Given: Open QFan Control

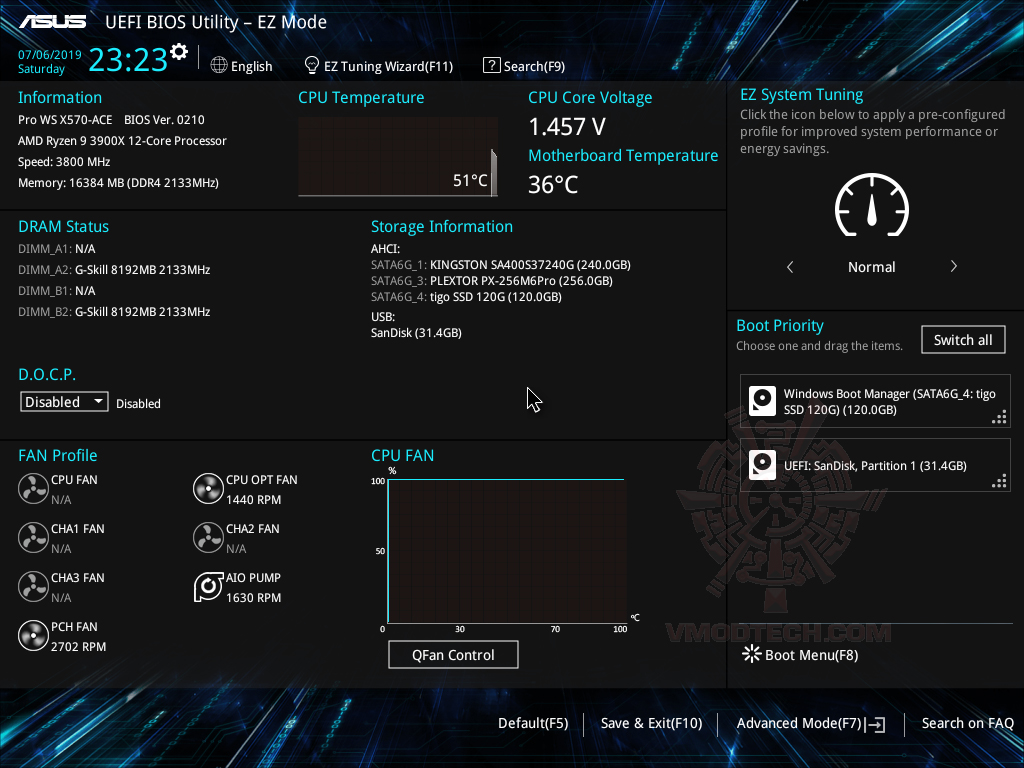Looking at the screenshot, I should point(453,654).
